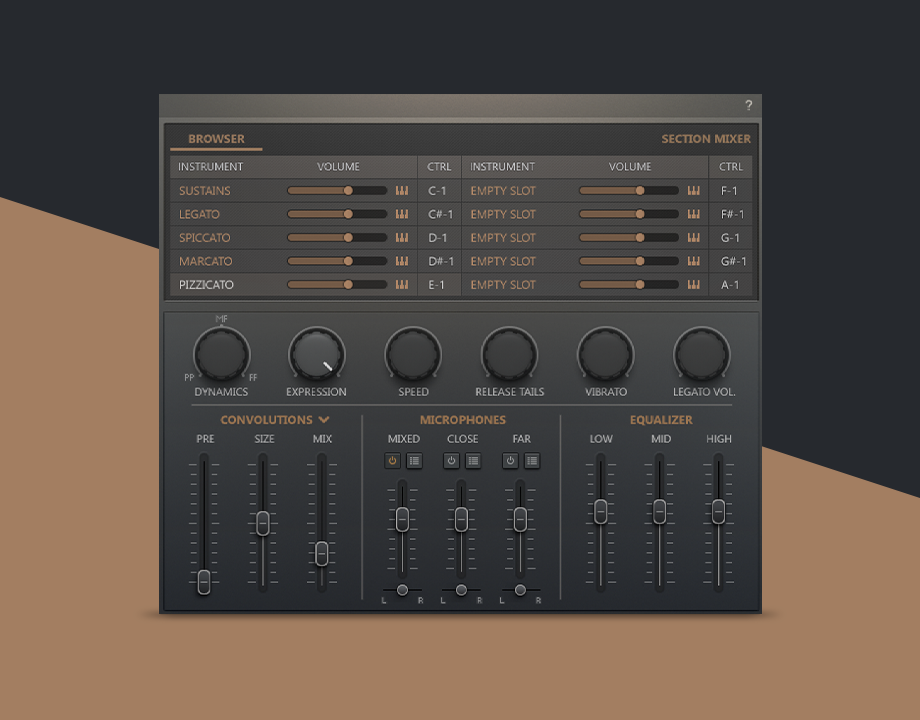This screenshot has height=720, width=920.
Task: Open the Mixed microphone list settings icon
Action: pos(414,461)
